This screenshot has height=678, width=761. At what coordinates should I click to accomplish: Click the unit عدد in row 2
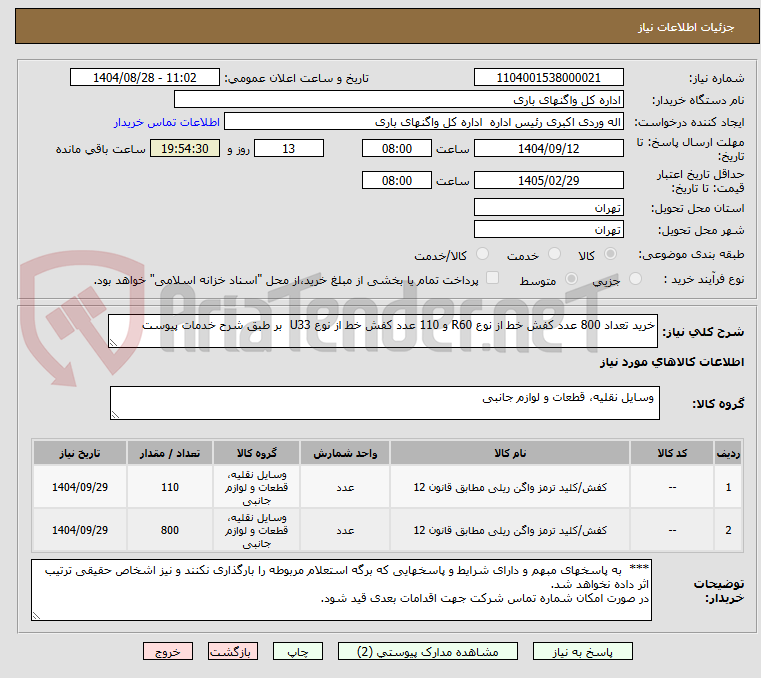coord(345,530)
